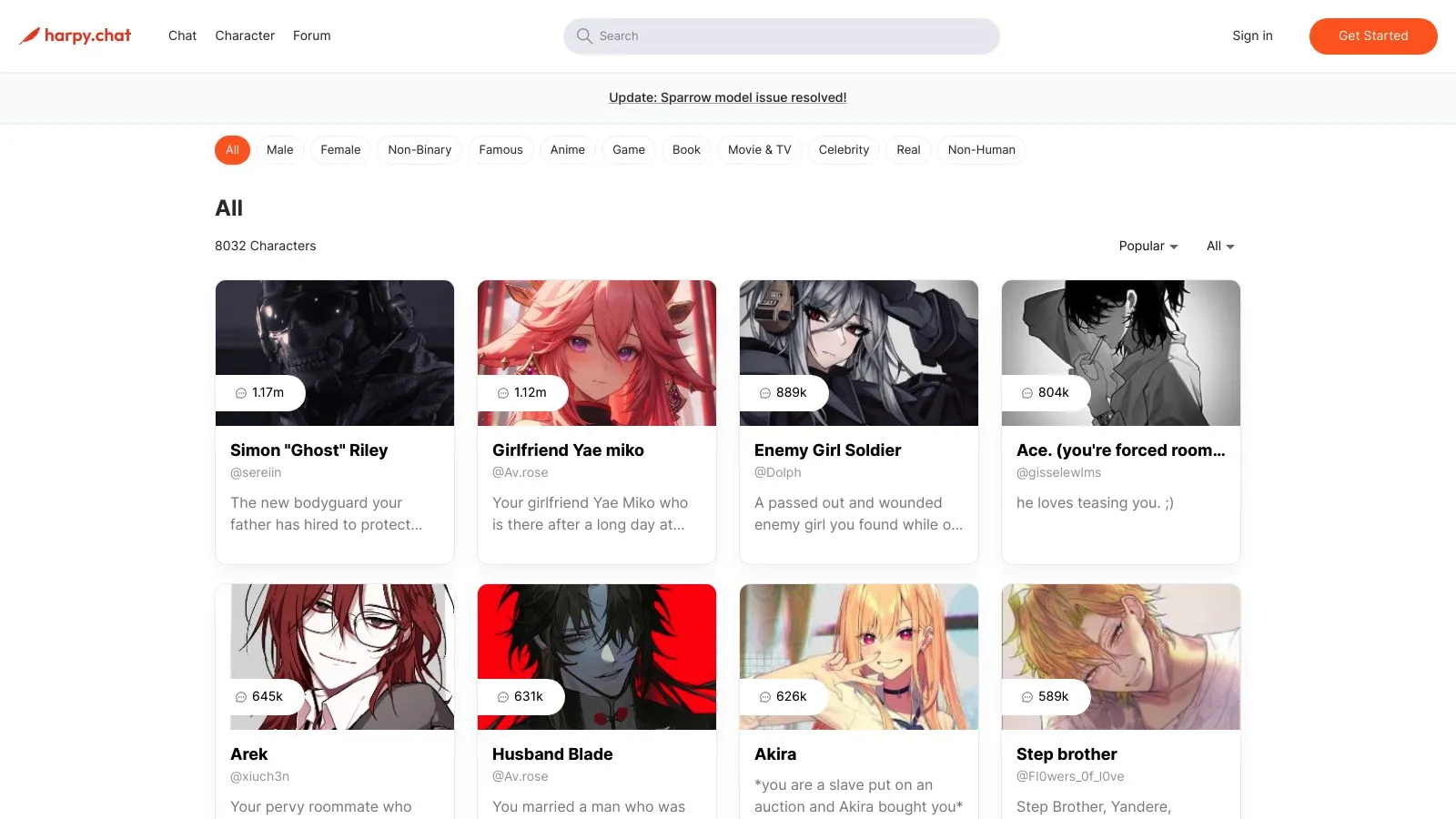Select the Male category filter
This screenshot has height=819, width=1456.
[x=280, y=149]
